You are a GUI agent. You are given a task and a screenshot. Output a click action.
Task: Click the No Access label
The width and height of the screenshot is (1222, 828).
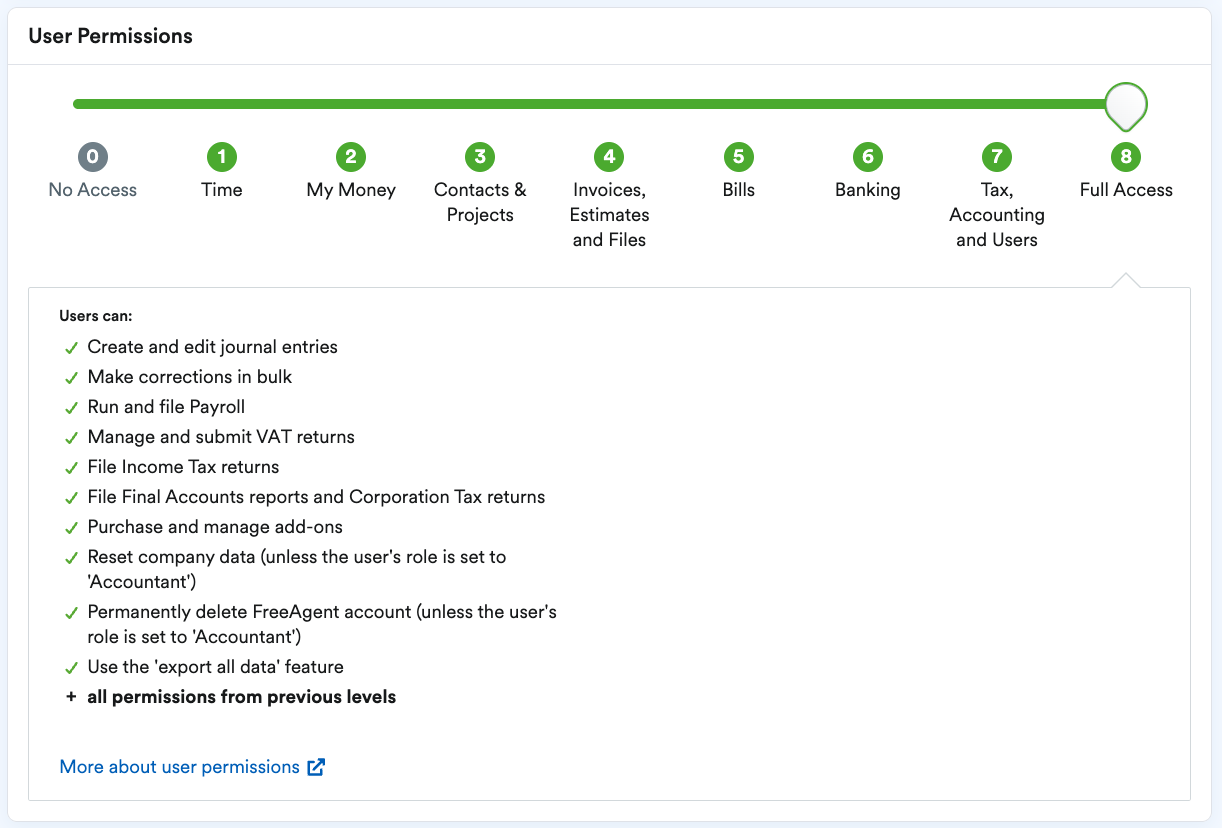93,190
